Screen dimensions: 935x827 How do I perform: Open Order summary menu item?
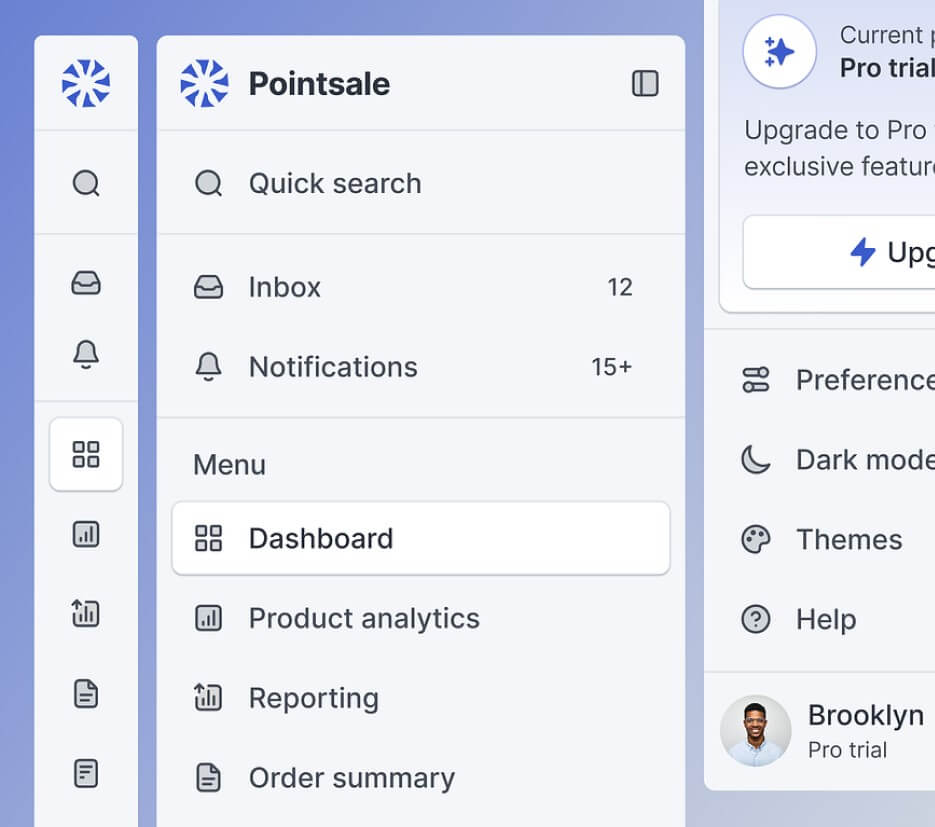[421, 778]
